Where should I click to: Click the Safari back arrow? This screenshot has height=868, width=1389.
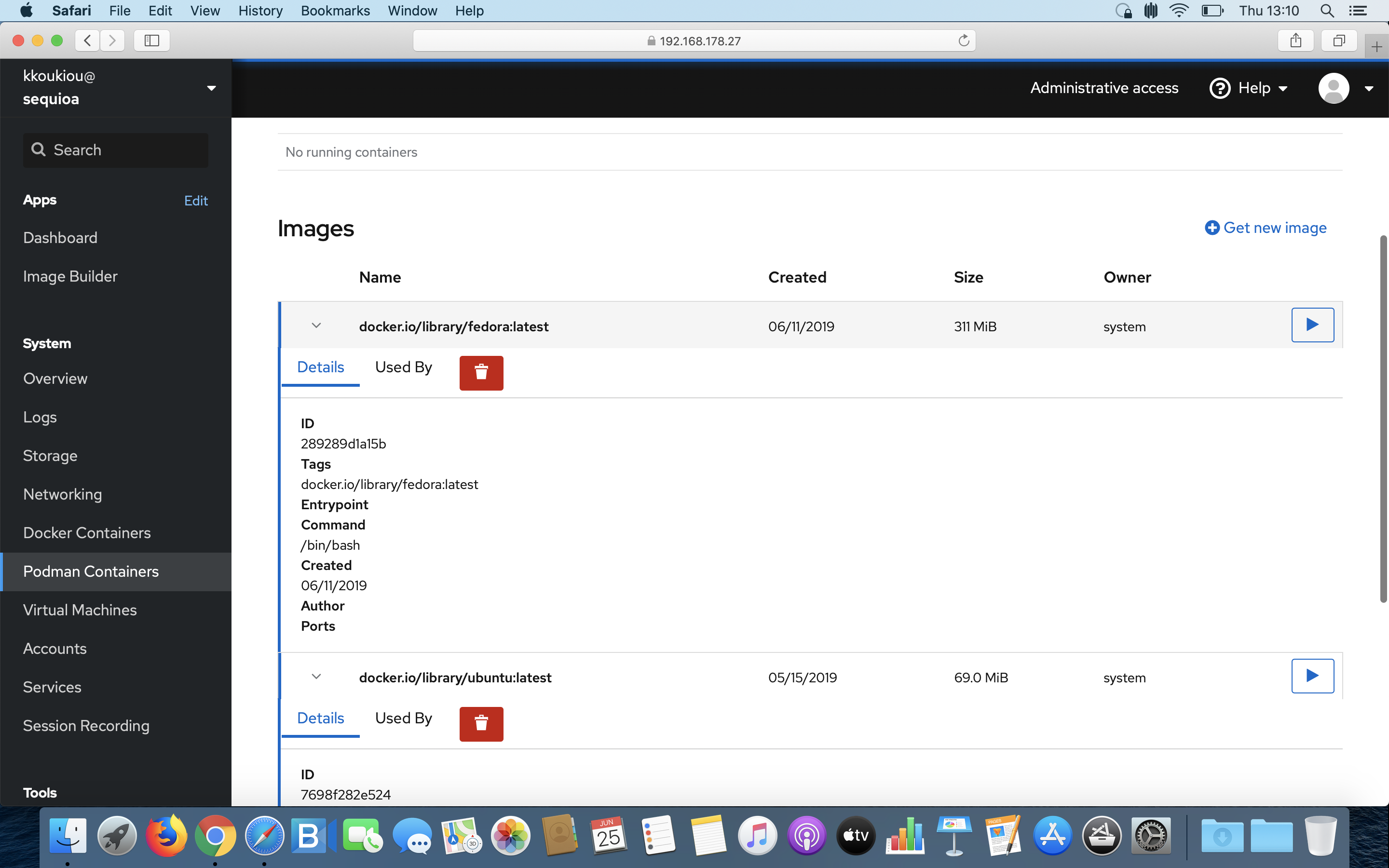tap(87, 41)
